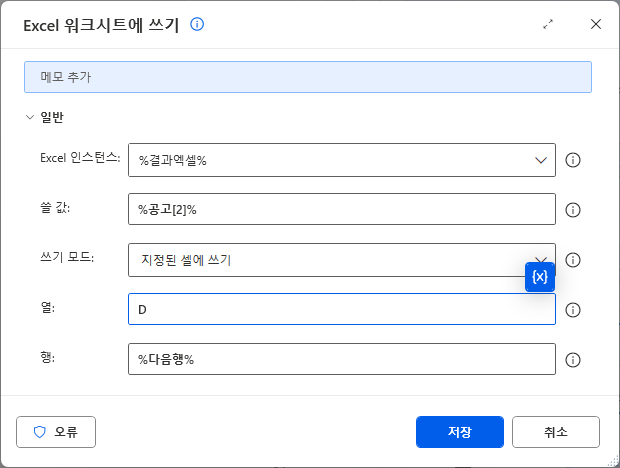Click the 일반 section label
This screenshot has height=468, width=620.
(x=52, y=117)
